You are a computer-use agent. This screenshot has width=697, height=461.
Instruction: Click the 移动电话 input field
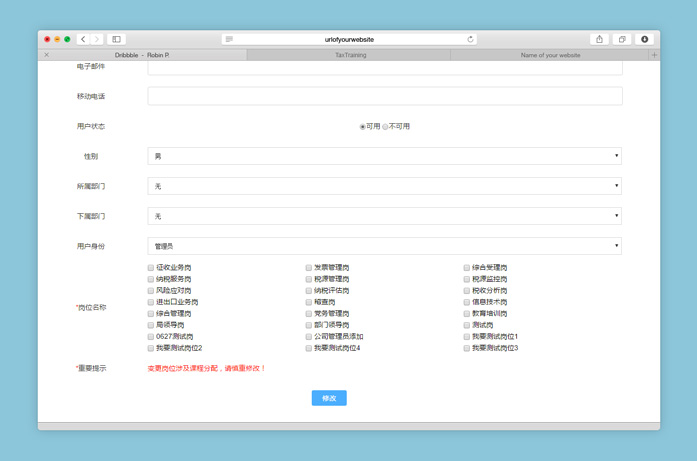click(x=384, y=96)
